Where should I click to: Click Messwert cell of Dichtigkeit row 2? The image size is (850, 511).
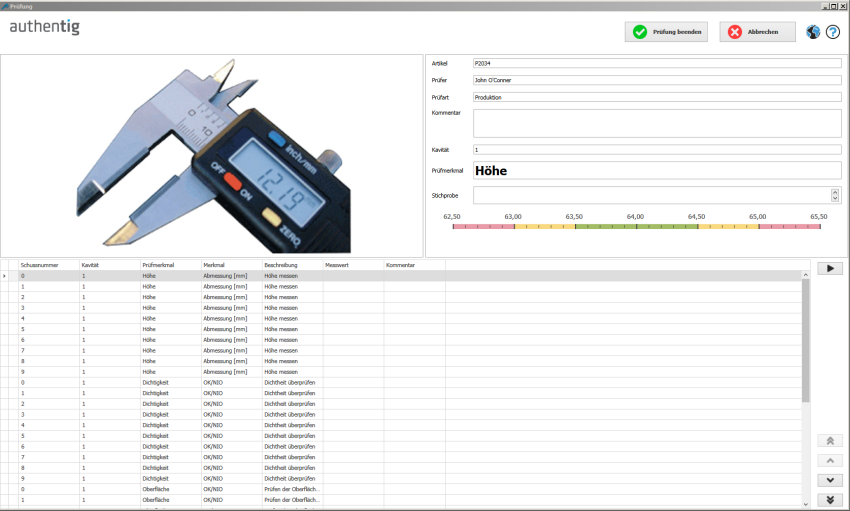353,404
